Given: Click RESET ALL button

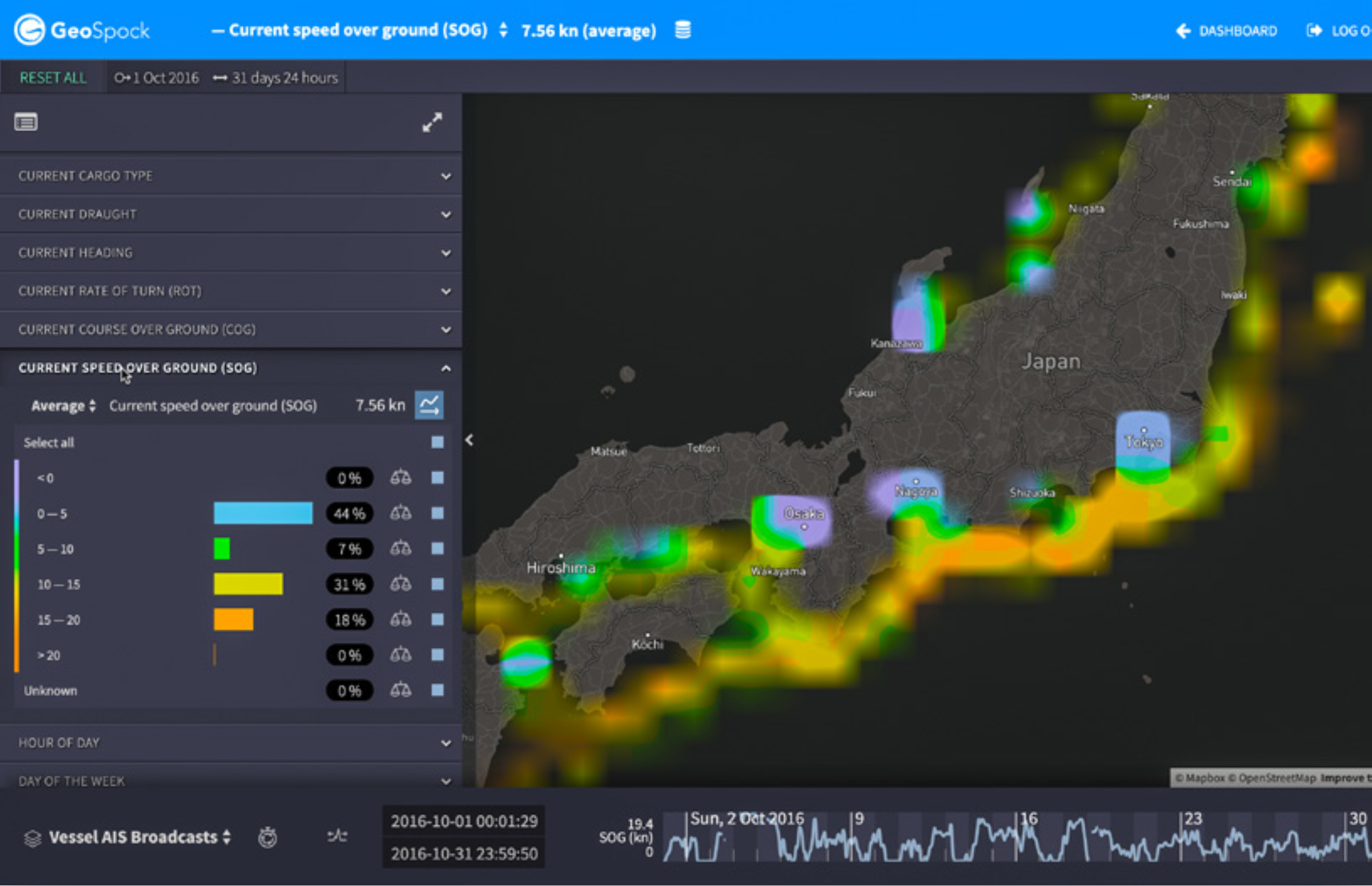Looking at the screenshot, I should point(53,78).
